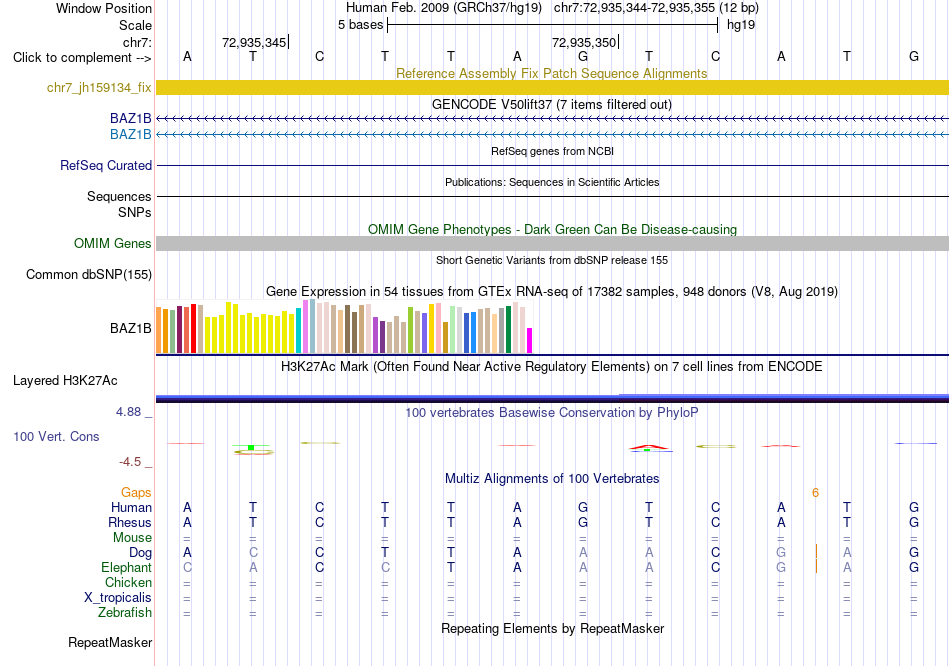Click 'chr7:72,935,344-72,935,355 (12 bp)' text
This screenshot has height=666, width=950.
(x=656, y=8)
